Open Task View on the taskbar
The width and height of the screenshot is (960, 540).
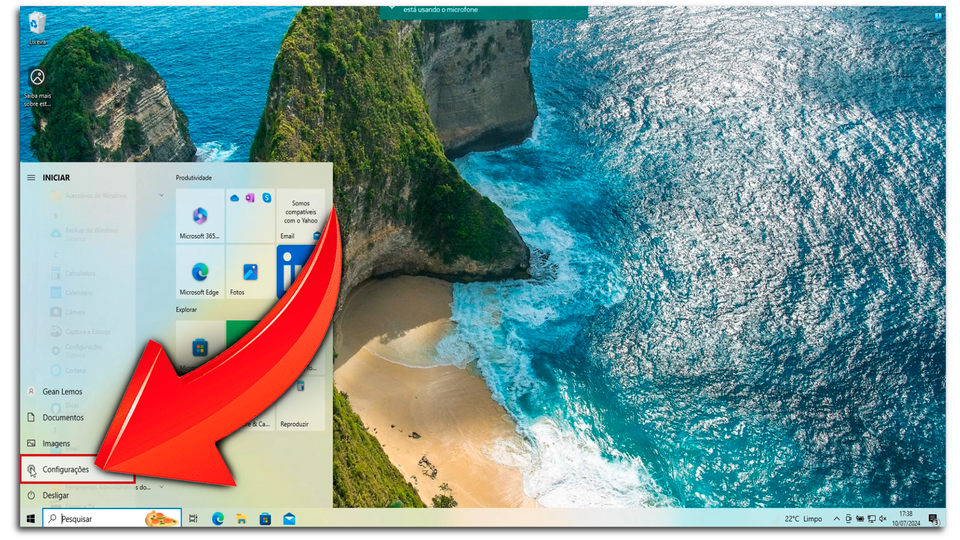(x=193, y=519)
